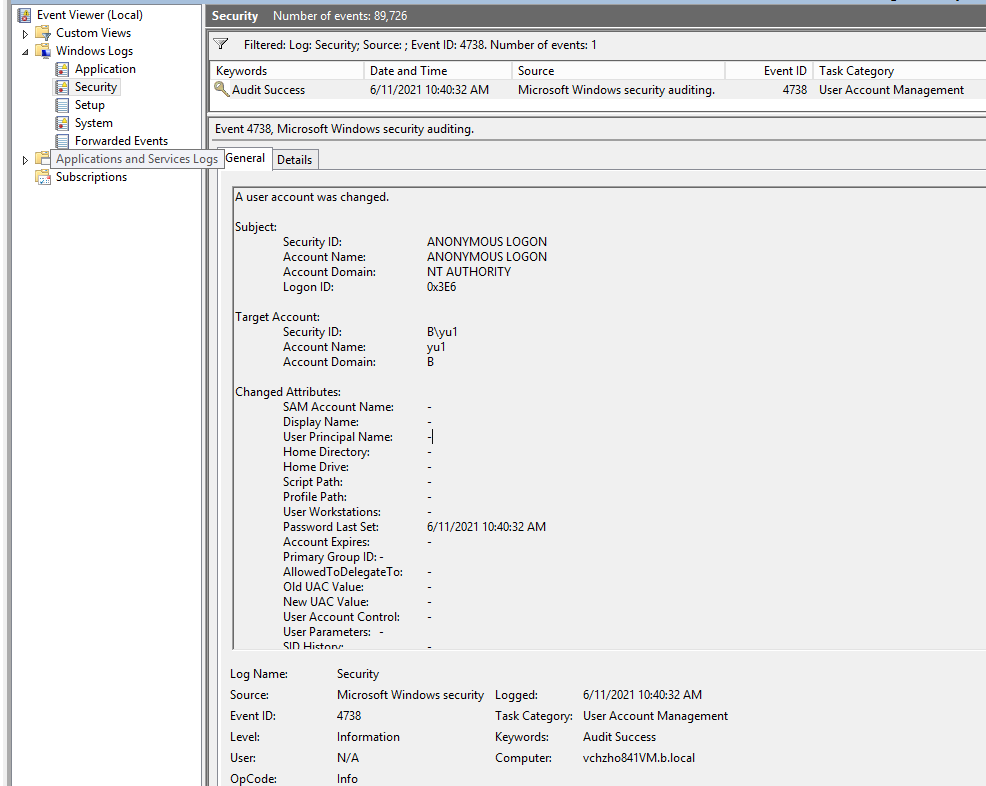986x786 pixels.
Task: Select the Audit Success event row
Action: tap(597, 90)
